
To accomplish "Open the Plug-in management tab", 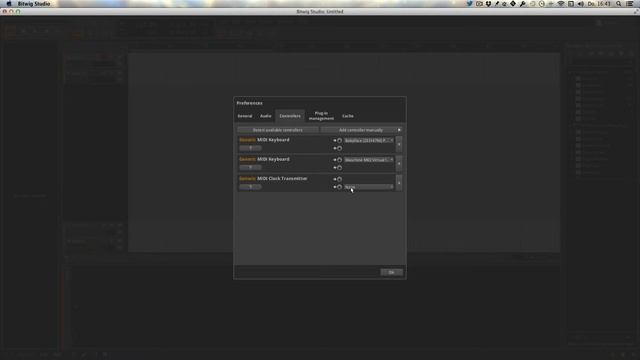I will point(321,116).
